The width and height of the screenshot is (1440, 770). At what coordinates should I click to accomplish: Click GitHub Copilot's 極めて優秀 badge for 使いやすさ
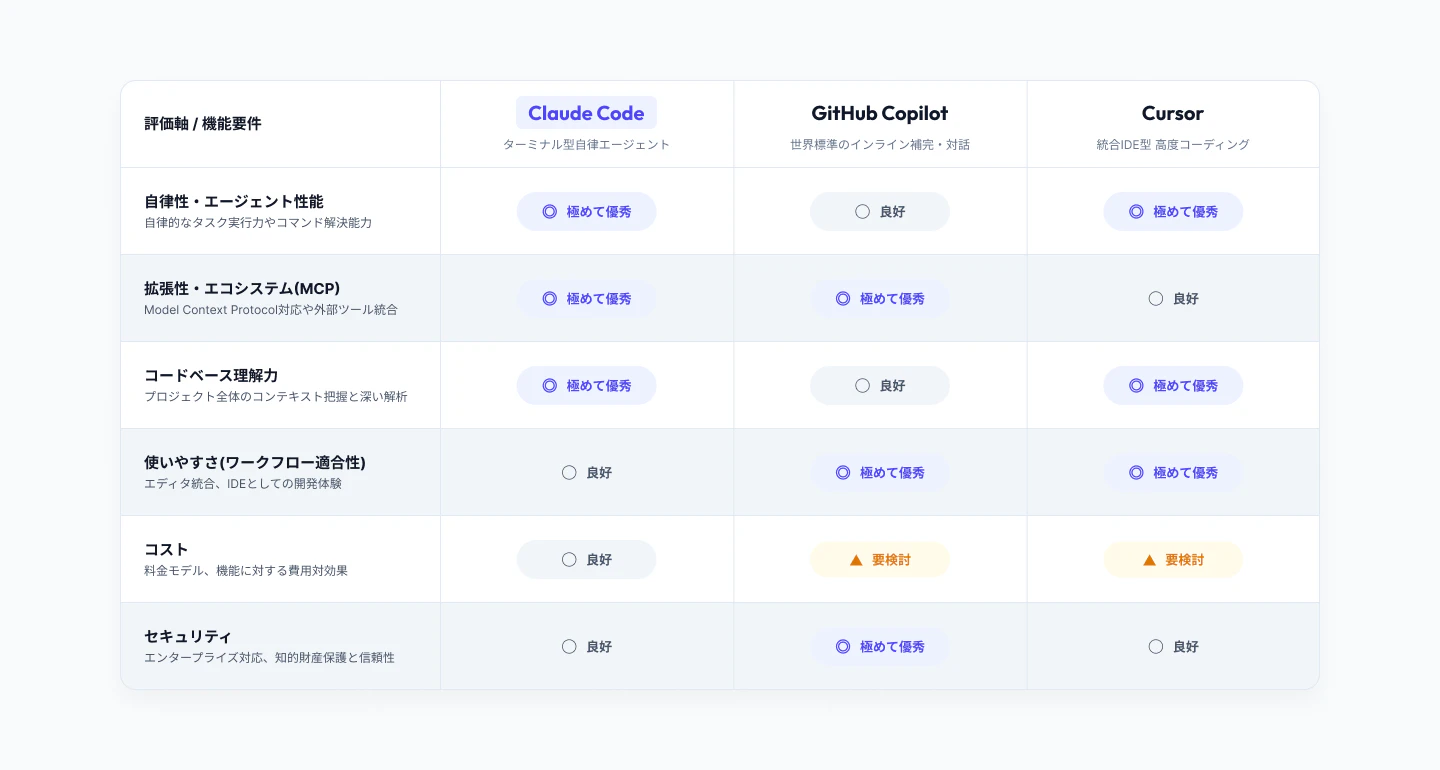(880, 473)
